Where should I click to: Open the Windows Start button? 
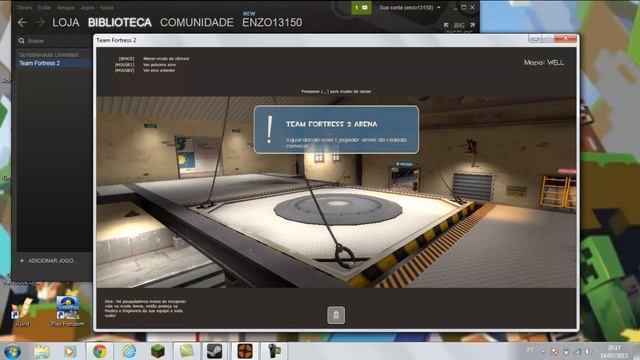(x=12, y=351)
